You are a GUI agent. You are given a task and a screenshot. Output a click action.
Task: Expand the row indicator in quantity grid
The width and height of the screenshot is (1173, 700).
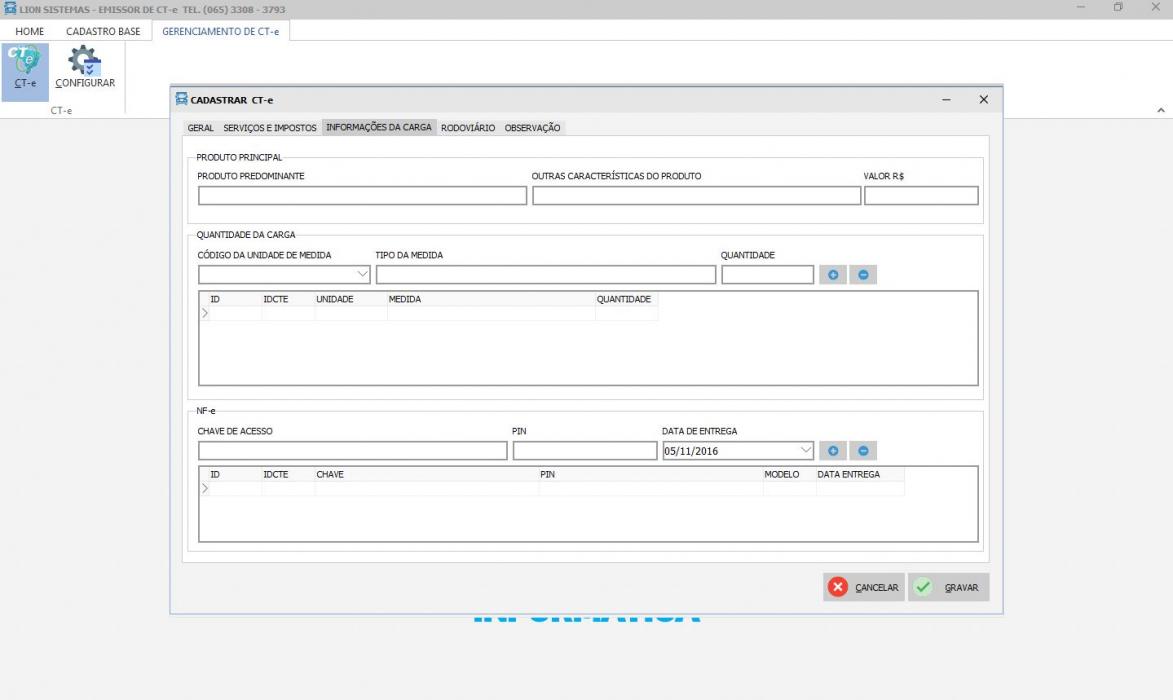point(205,313)
